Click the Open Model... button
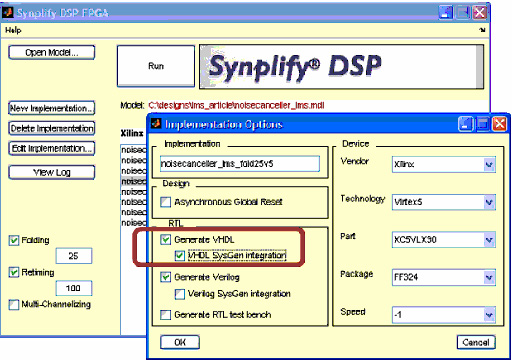This screenshot has width=512, height=360. 52,53
